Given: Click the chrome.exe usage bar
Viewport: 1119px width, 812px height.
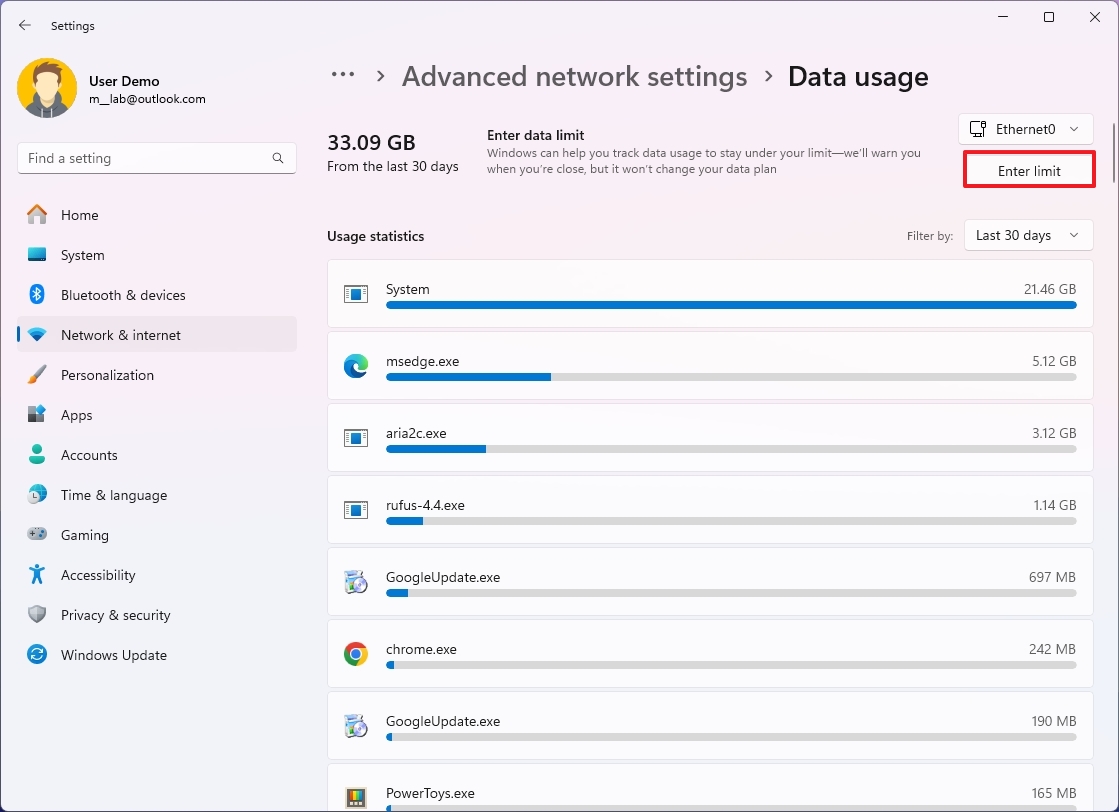Looking at the screenshot, I should pyautogui.click(x=731, y=665).
